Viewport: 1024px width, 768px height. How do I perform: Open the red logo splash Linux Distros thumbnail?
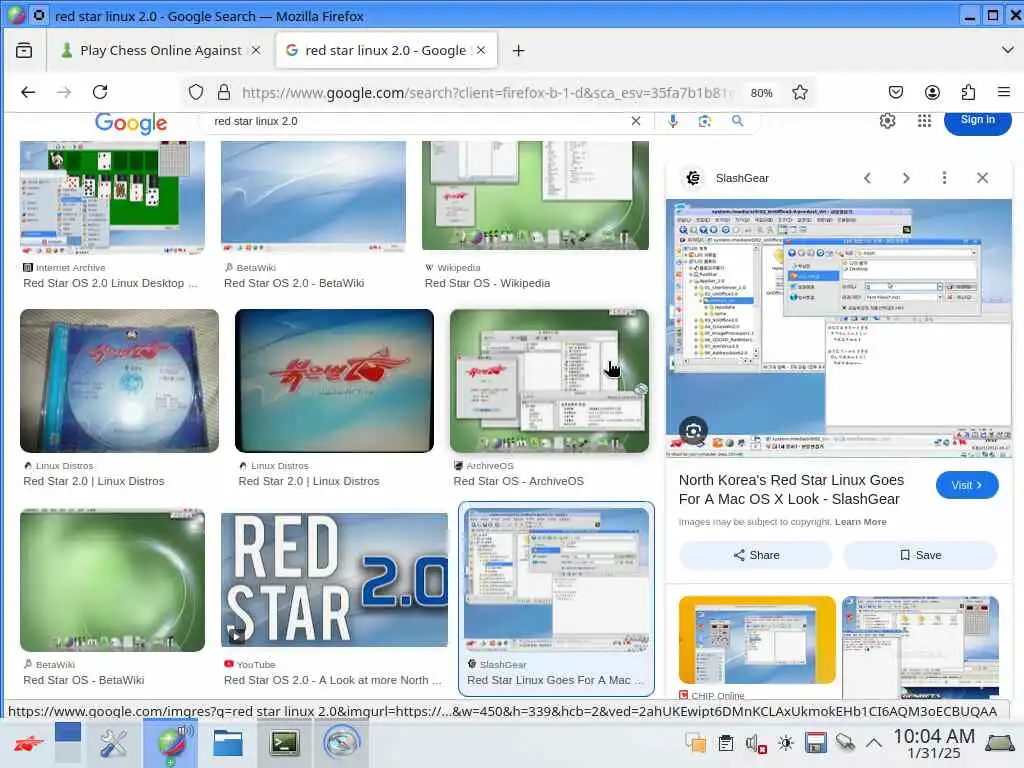tap(334, 381)
